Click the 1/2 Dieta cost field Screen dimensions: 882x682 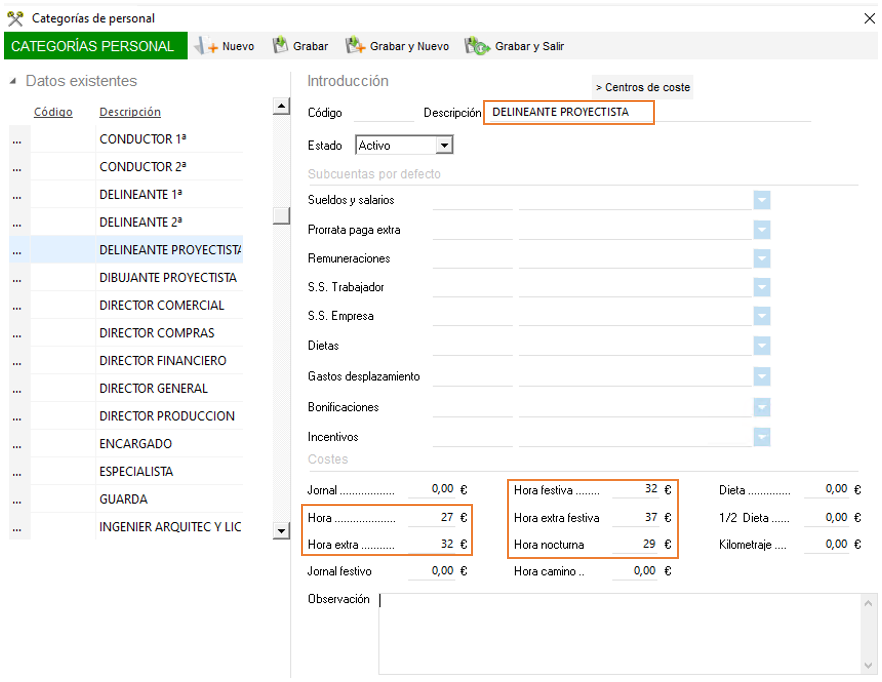[x=826, y=517]
